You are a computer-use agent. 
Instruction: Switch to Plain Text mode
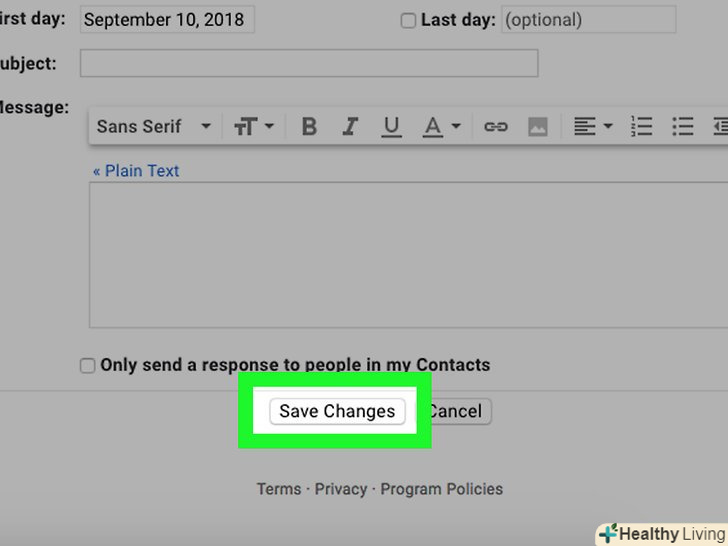(x=136, y=171)
